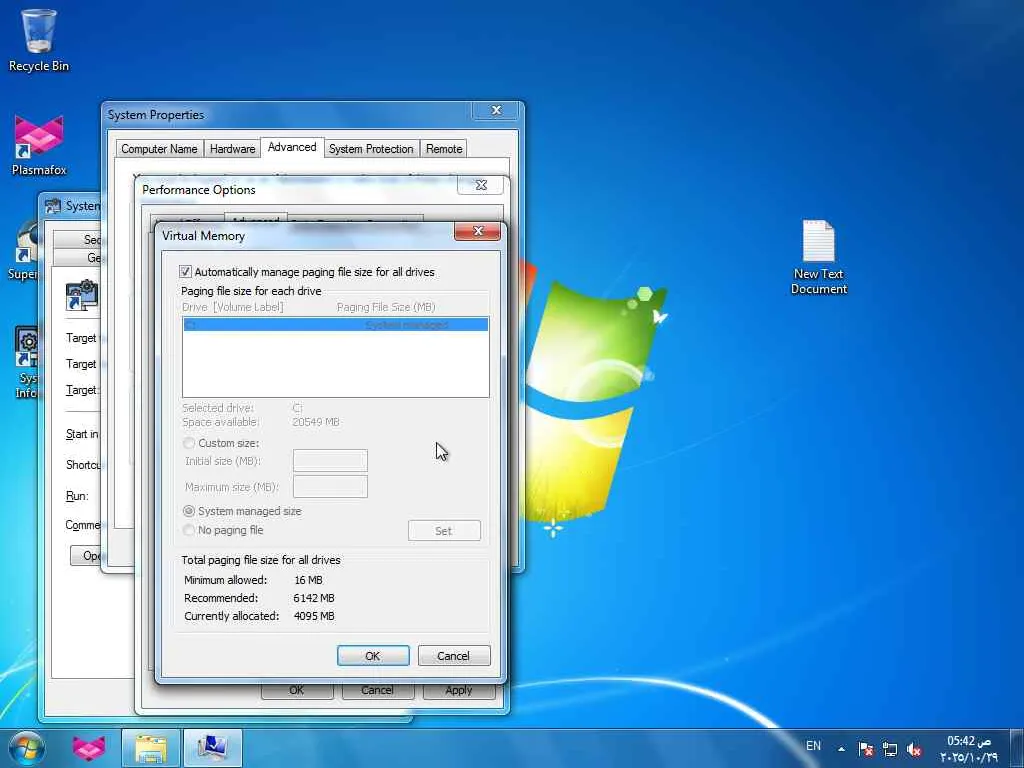Choose the No paging file option
The height and width of the screenshot is (768, 1024).
(189, 530)
